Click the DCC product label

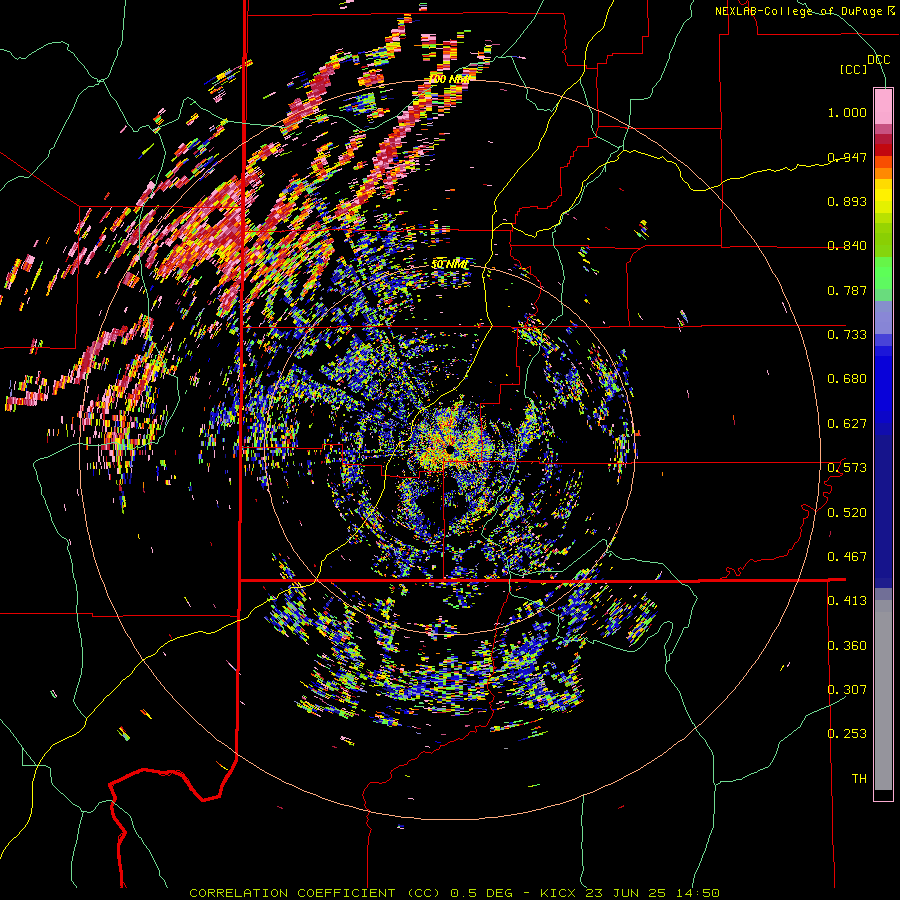click(x=878, y=60)
